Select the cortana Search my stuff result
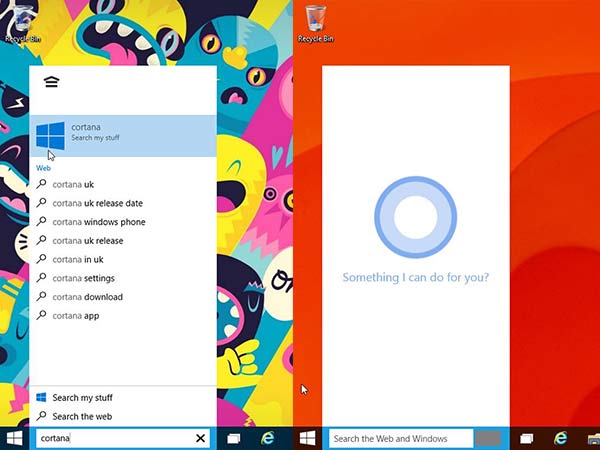Screen dimensions: 600x450 click(123, 135)
